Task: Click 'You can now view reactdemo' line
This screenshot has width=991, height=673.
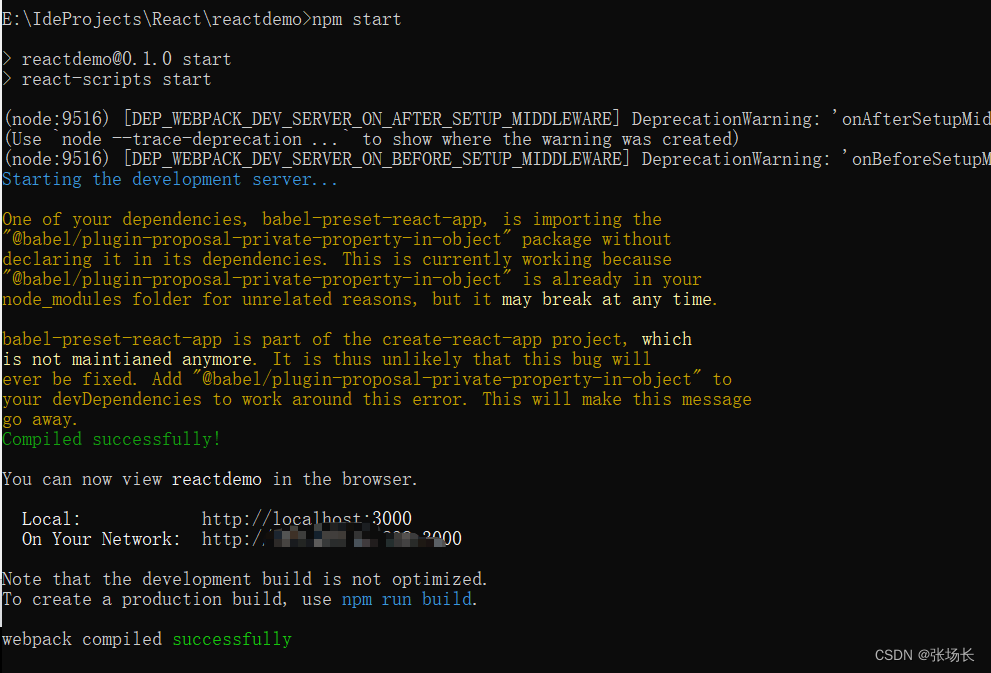Action: (210, 479)
